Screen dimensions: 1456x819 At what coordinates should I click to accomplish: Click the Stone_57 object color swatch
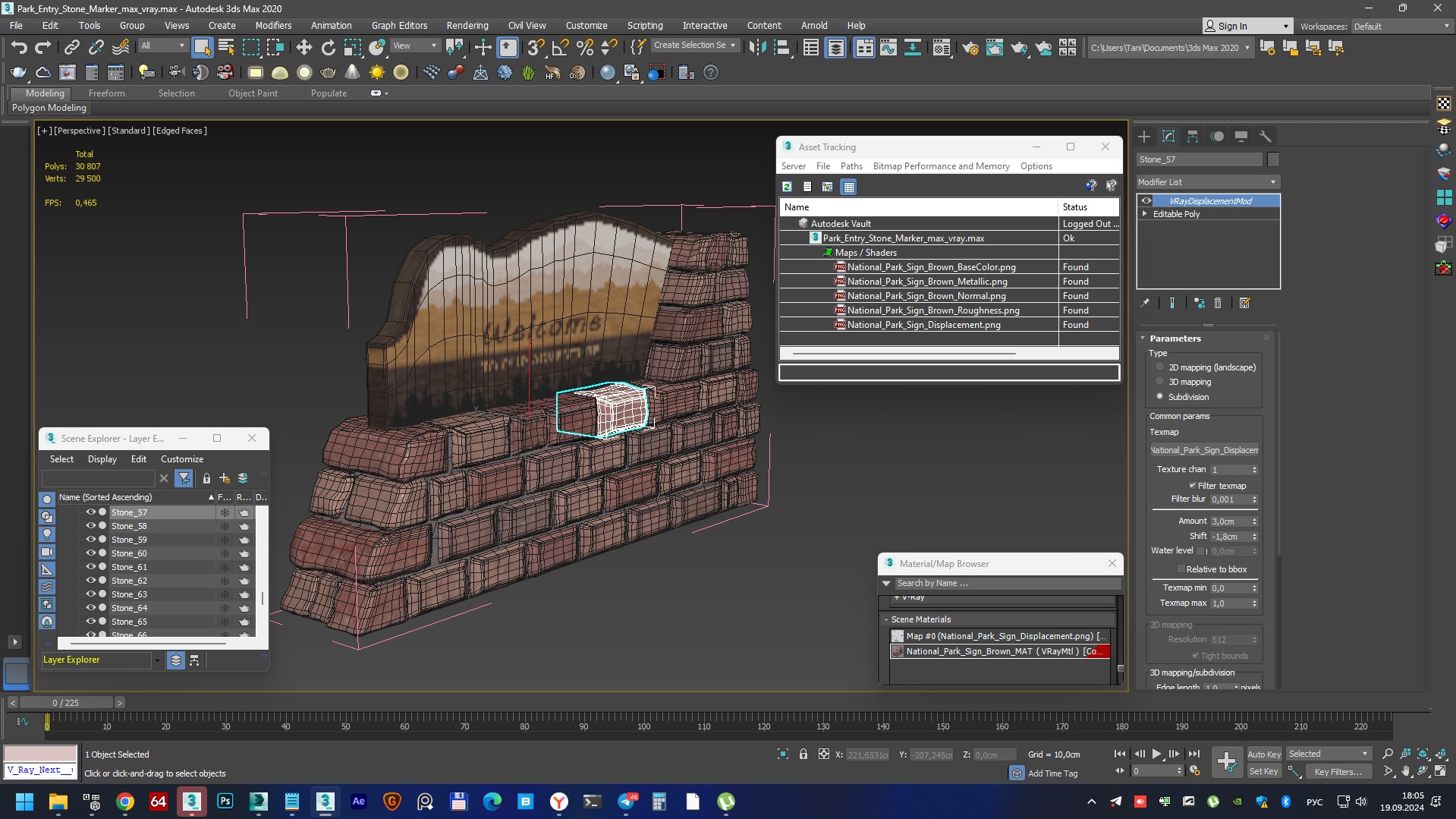click(1273, 159)
